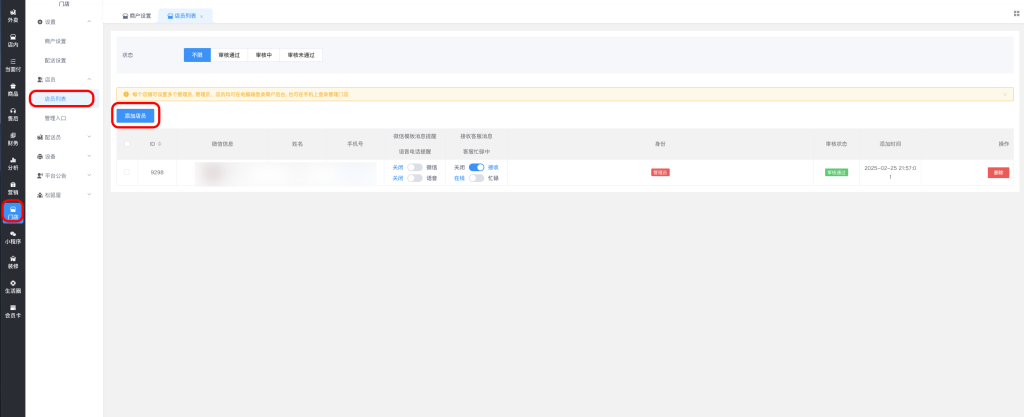Filter by 审核中 status
The height and width of the screenshot is (417, 1024).
[262, 55]
